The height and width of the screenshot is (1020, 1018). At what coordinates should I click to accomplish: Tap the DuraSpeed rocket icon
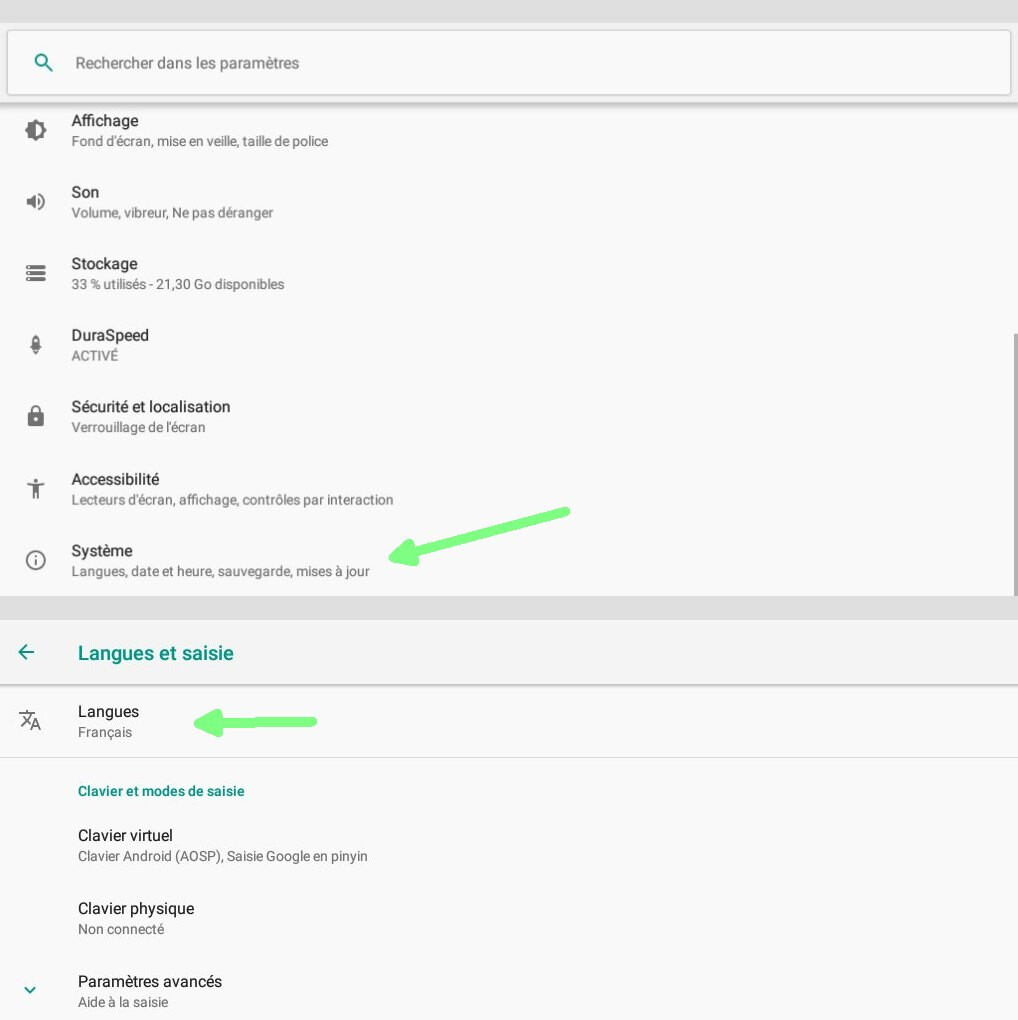tap(36, 345)
